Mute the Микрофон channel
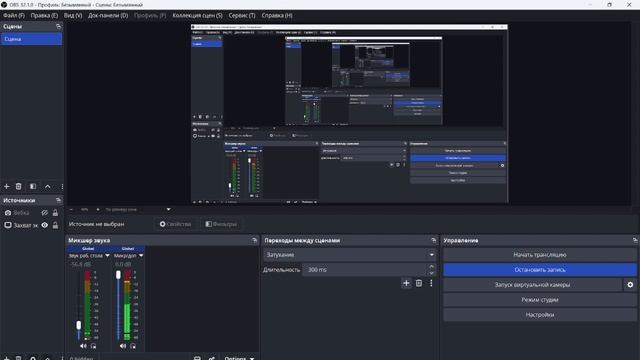The width and height of the screenshot is (640, 360). click(123, 346)
